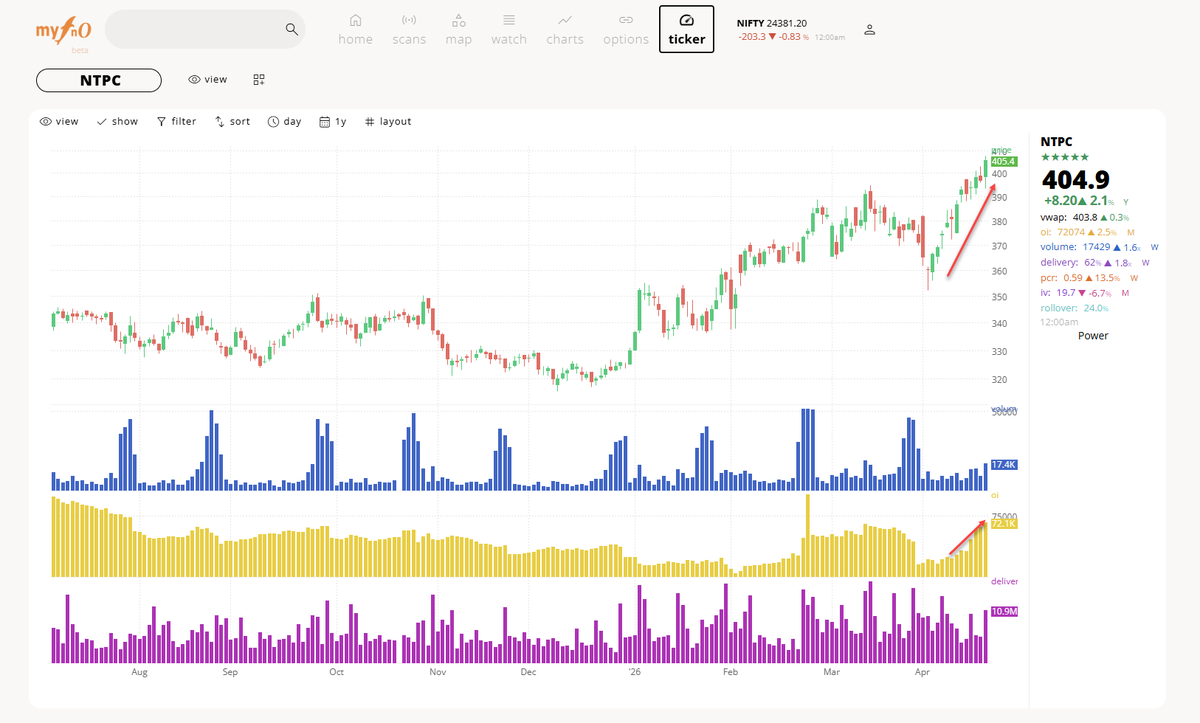Screen dimensions: 1200x723
Task: Open the 1y timeframe selector
Action: point(332,121)
